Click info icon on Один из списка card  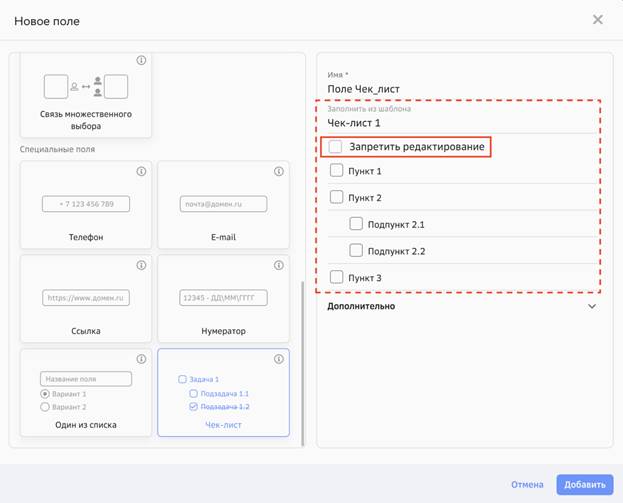tap(141, 359)
